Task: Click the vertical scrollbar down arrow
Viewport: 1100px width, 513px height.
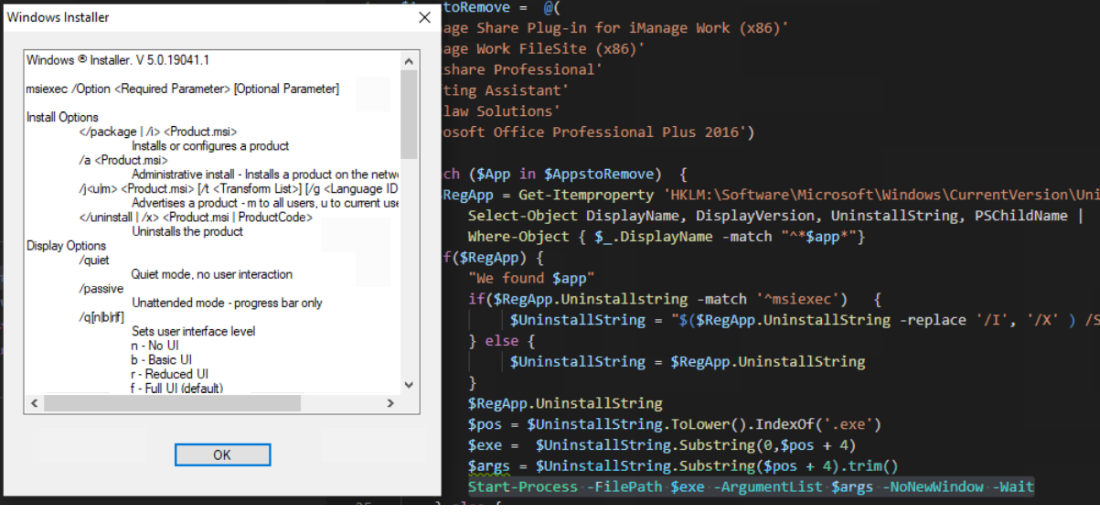Action: coord(409,385)
